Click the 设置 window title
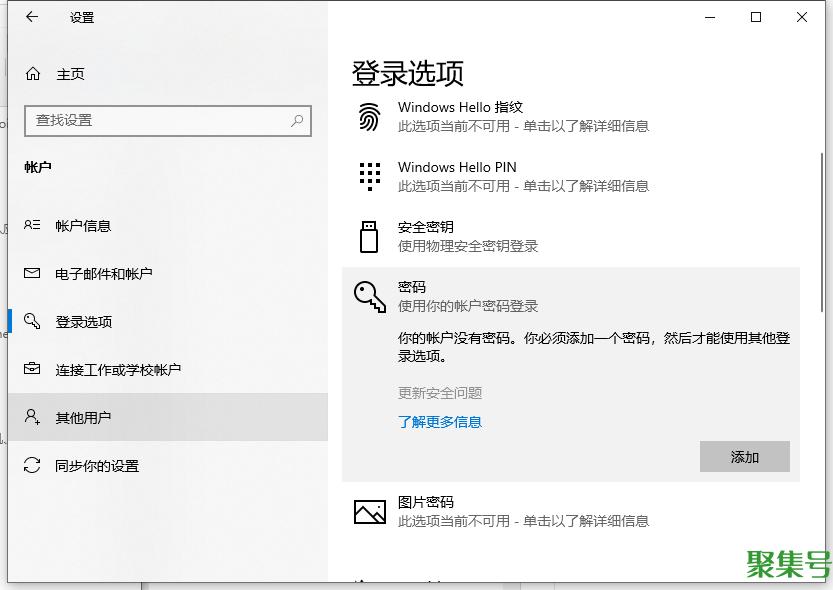833x590 pixels. (x=82, y=18)
